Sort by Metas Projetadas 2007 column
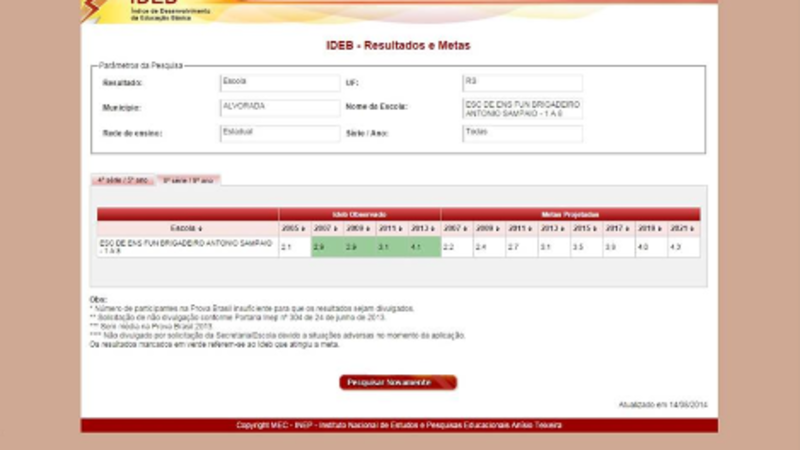The width and height of the screenshot is (800, 450). (x=457, y=228)
